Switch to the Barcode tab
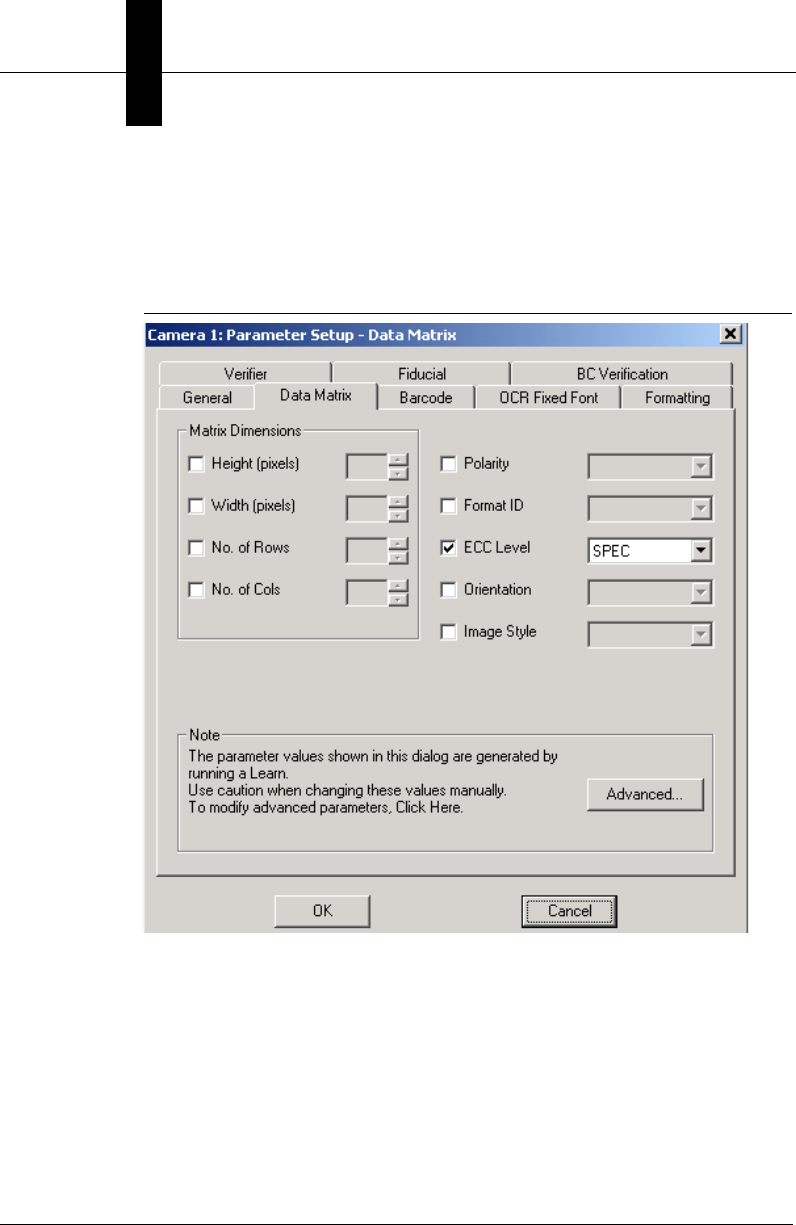 [426, 398]
